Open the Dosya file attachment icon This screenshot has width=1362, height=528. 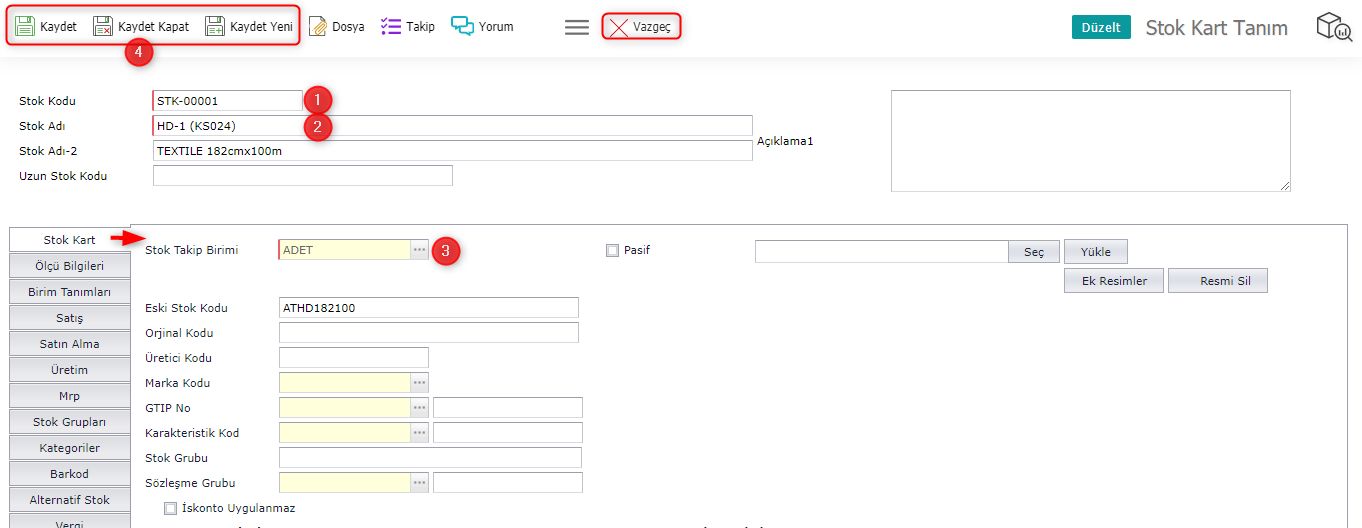coord(318,27)
